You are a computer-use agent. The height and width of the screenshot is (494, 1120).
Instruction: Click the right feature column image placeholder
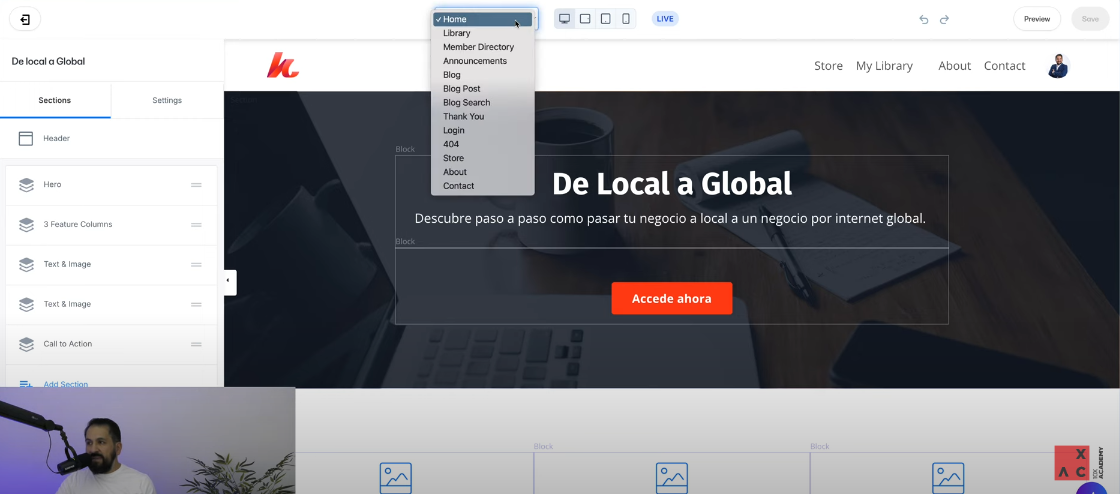[x=948, y=478]
